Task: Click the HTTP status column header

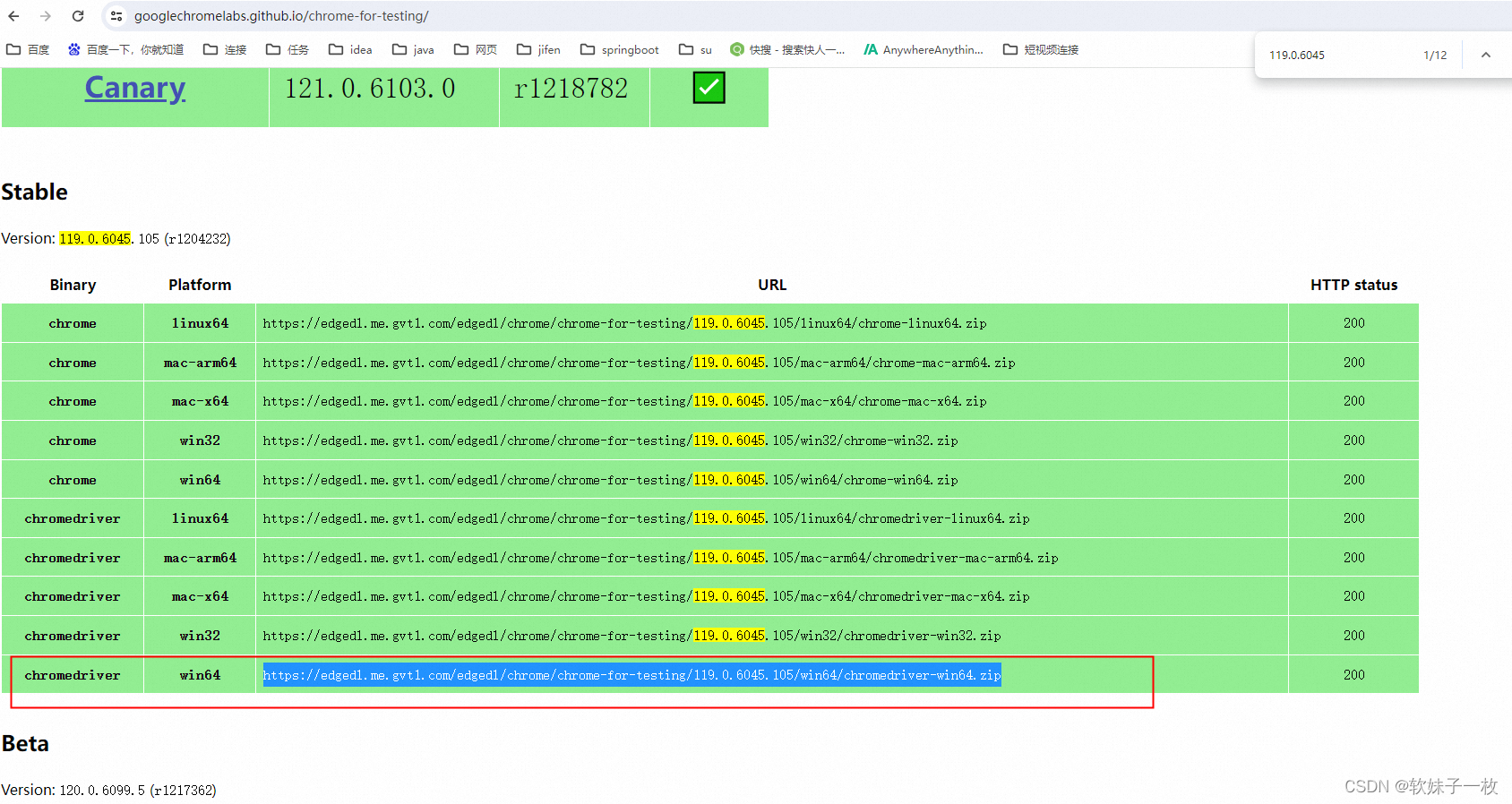Action: (x=1353, y=285)
